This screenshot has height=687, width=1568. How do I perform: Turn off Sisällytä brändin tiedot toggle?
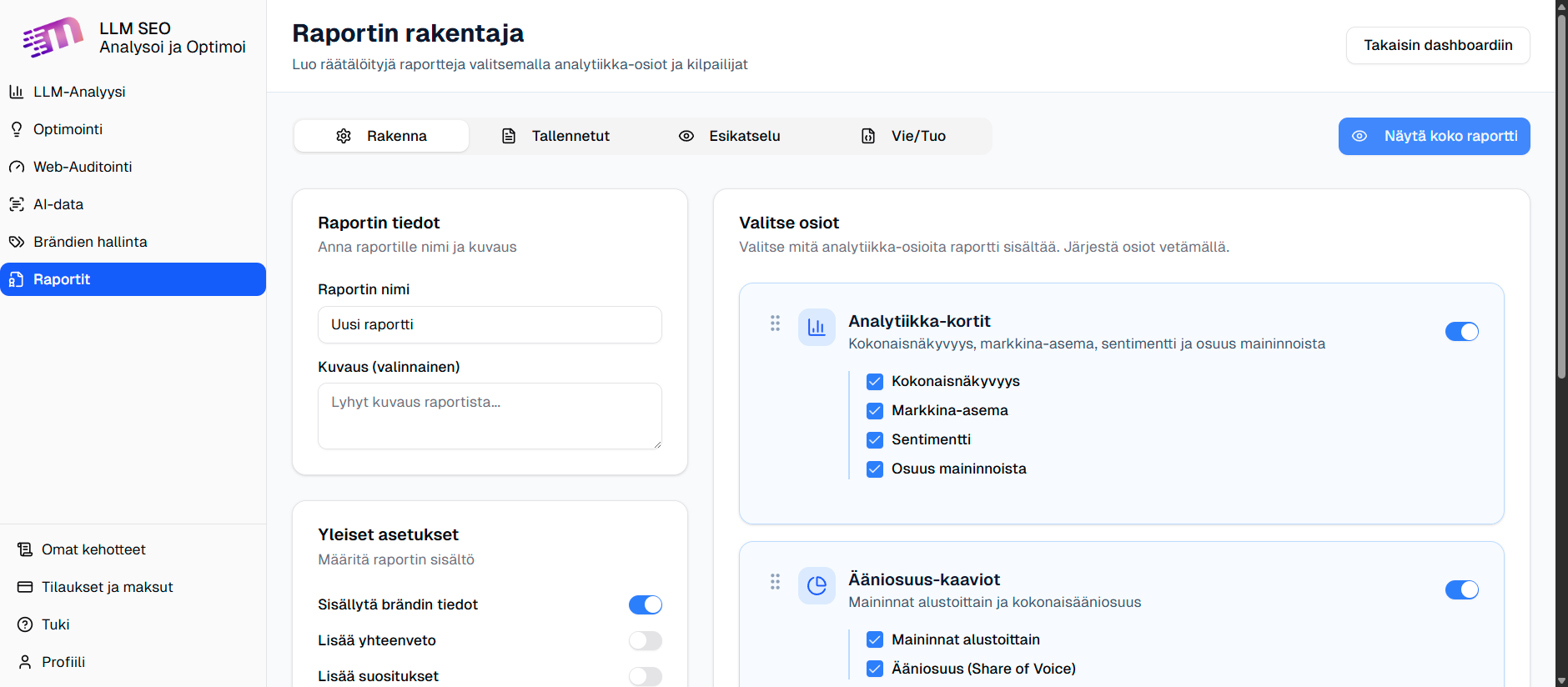click(645, 604)
